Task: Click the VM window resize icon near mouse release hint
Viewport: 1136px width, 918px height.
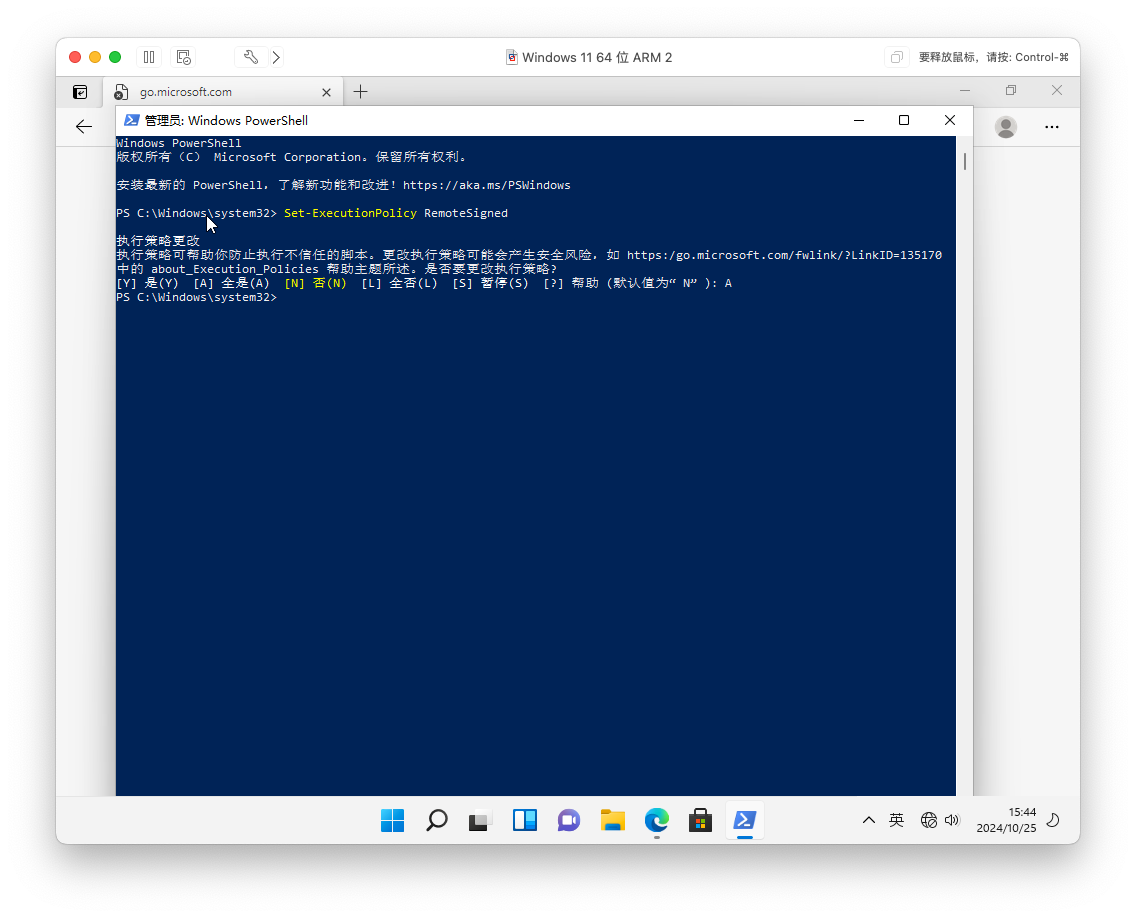Action: pos(897,57)
